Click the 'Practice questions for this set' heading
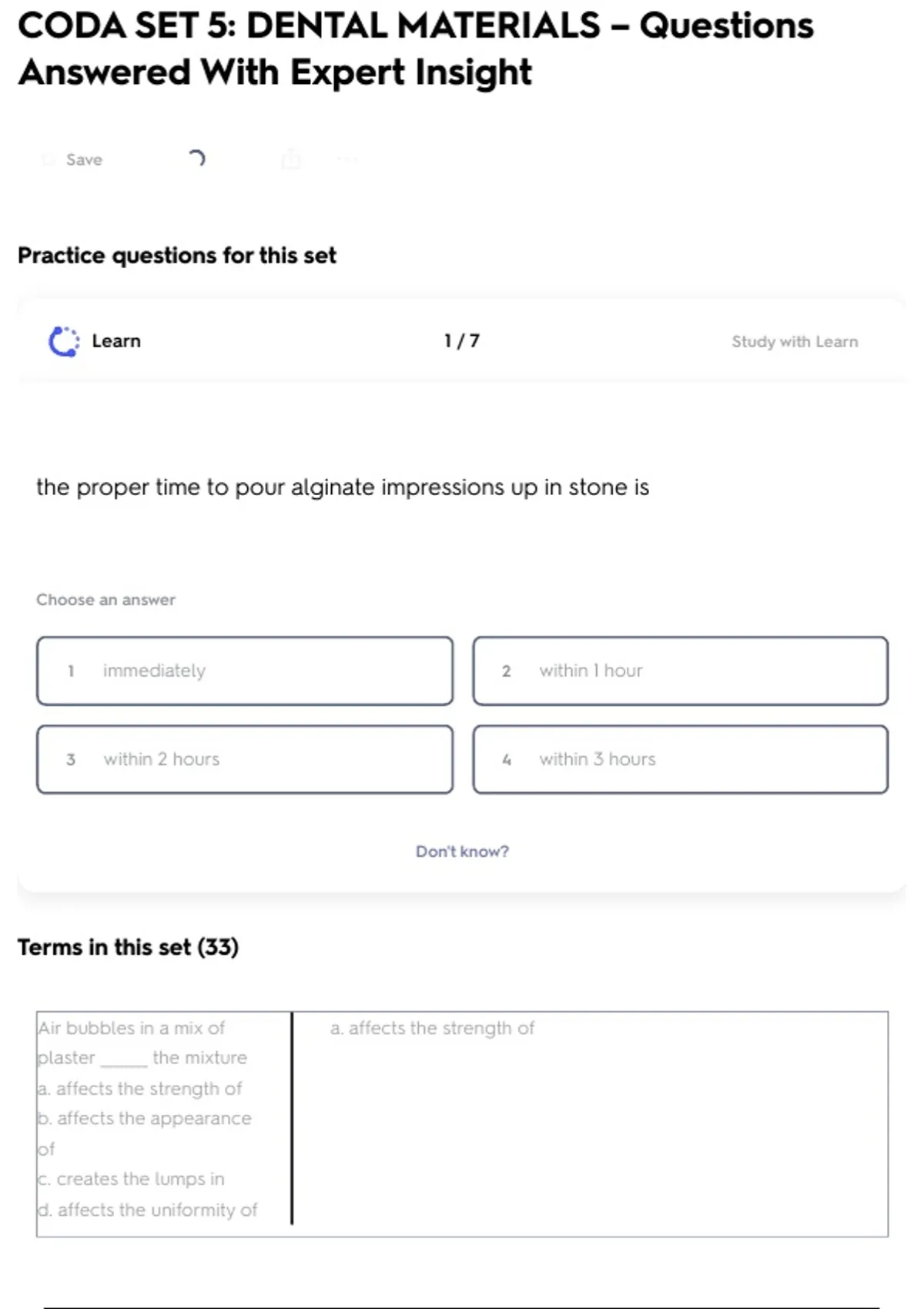Screen dimensions: 924x1309 pos(177,256)
